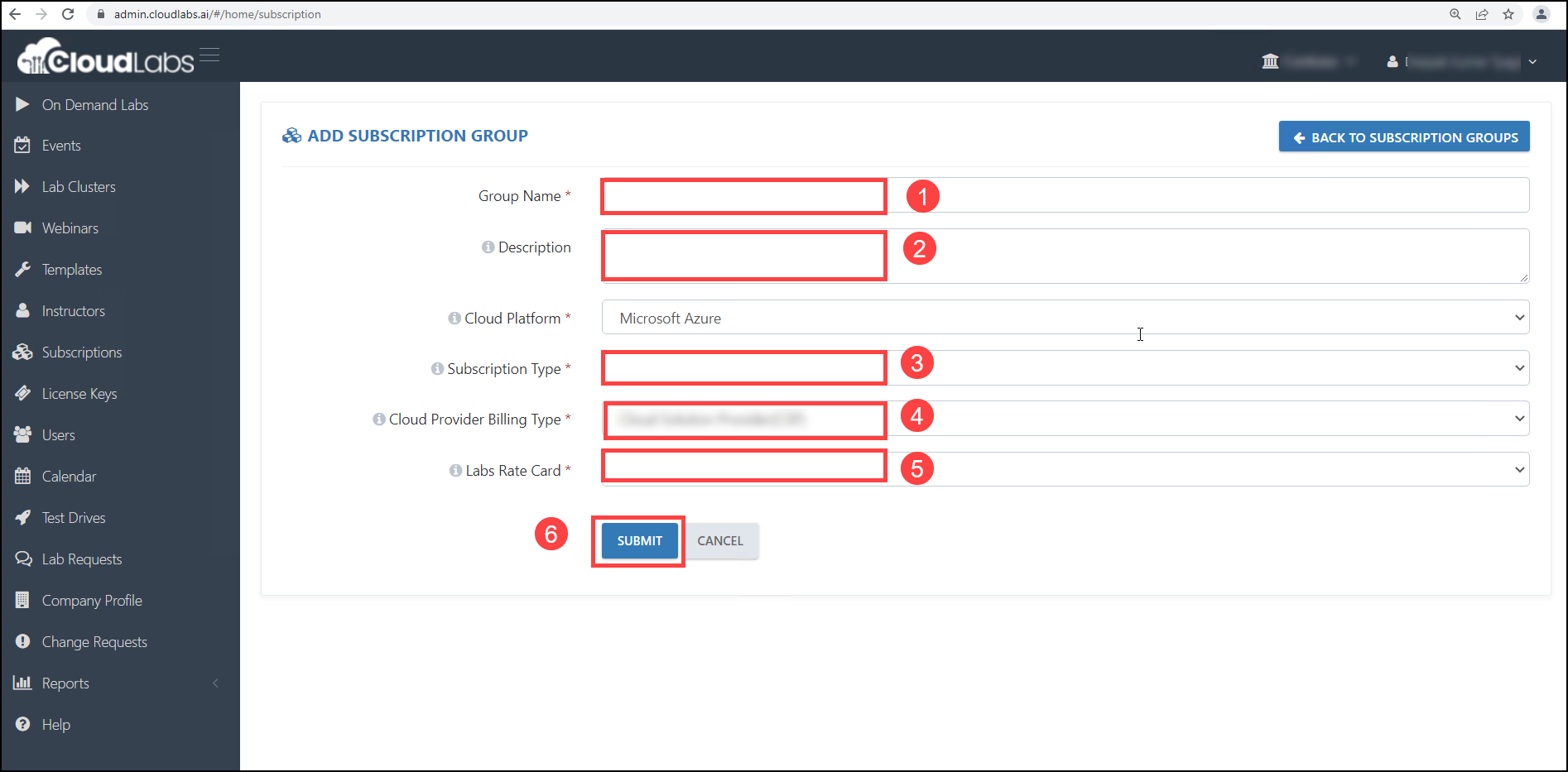This screenshot has height=772, width=1568.
Task: Click the Description info icon
Action: click(488, 247)
